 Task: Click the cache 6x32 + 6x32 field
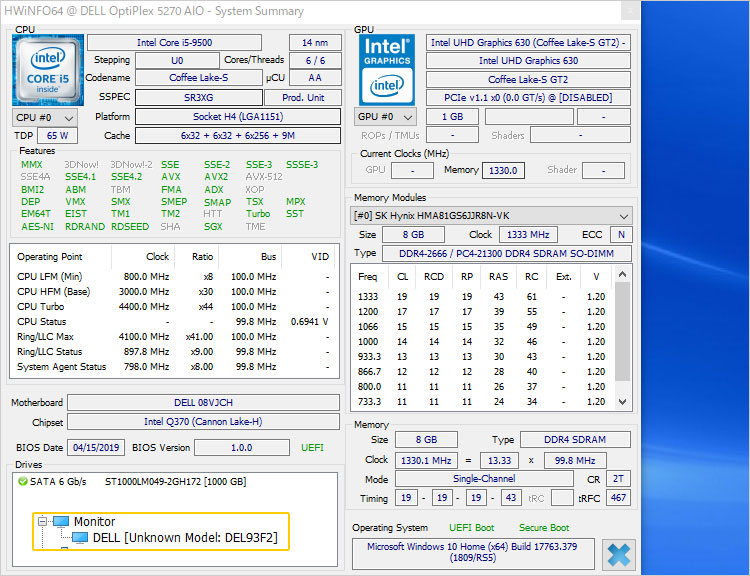[238, 135]
